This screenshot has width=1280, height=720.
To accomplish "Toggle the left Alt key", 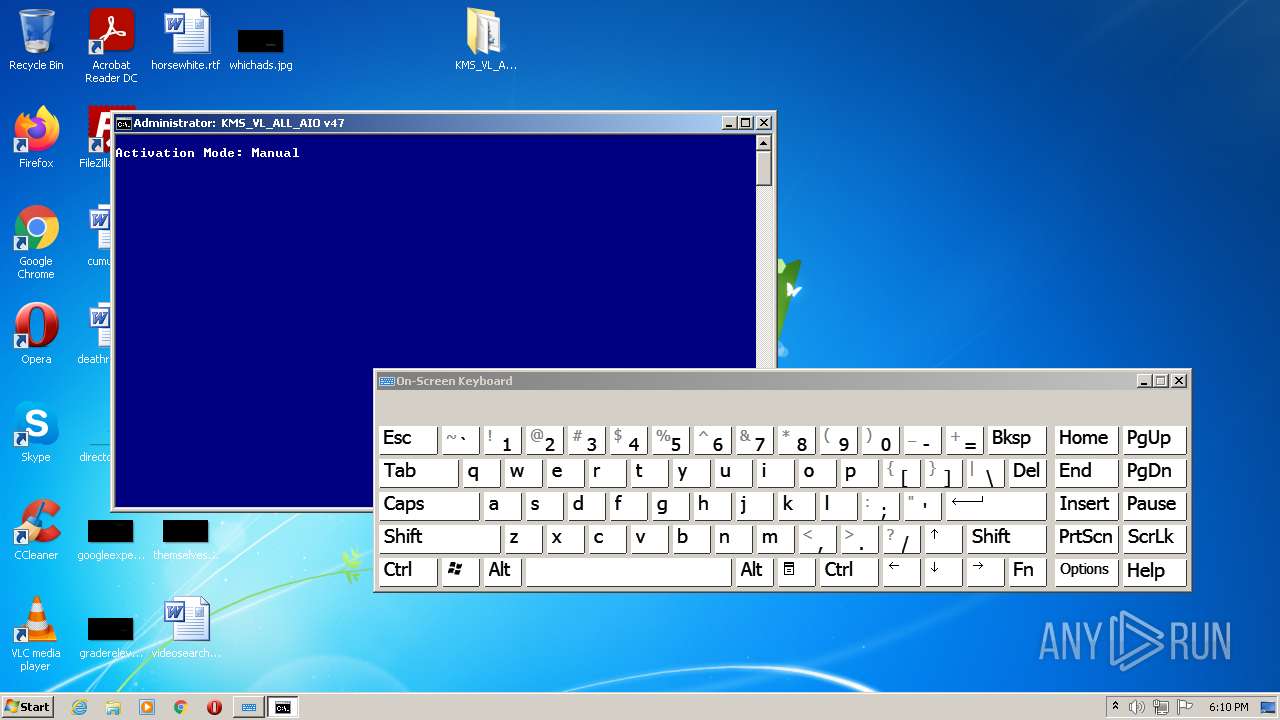I will pyautogui.click(x=502, y=570).
